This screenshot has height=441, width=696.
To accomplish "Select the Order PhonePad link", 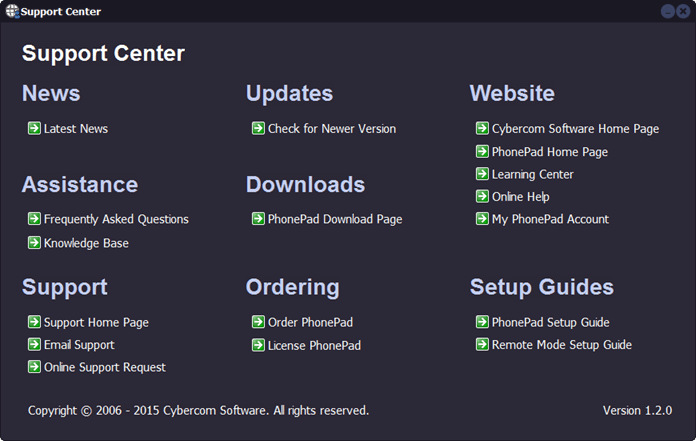I will [310, 322].
